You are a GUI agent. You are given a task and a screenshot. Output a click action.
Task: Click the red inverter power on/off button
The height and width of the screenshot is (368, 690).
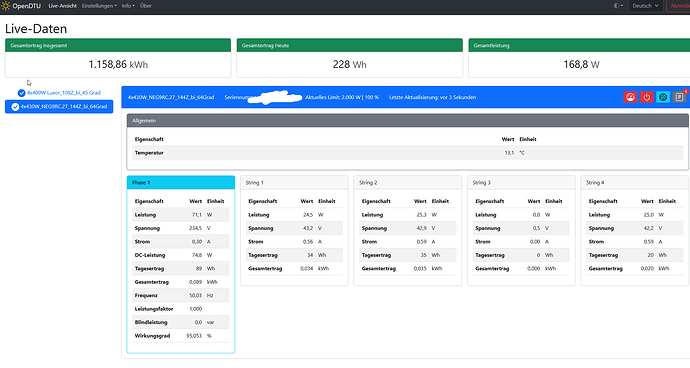[646, 97]
